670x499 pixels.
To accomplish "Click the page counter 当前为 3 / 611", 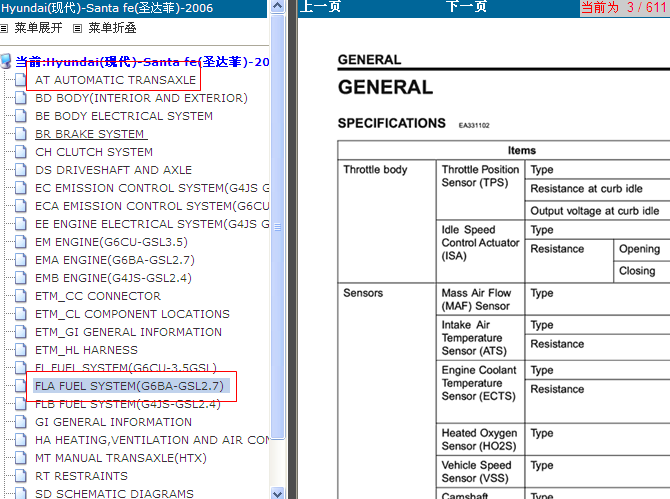I will coord(625,7).
